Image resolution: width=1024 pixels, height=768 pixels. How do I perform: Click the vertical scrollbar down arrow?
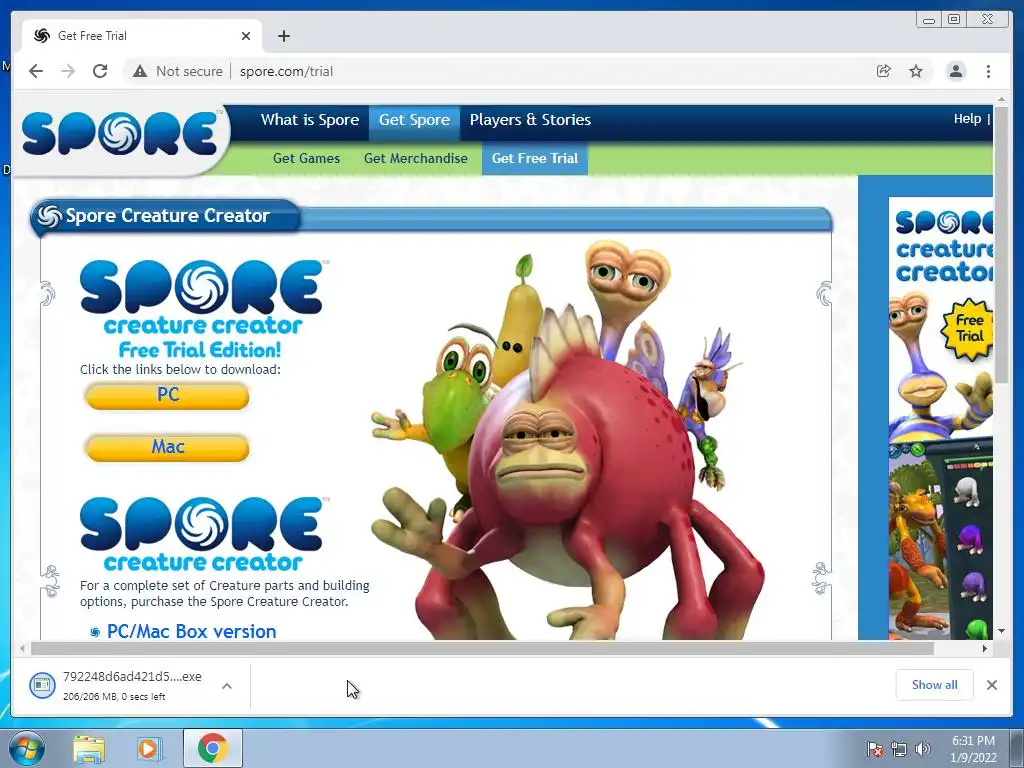[x=1002, y=631]
